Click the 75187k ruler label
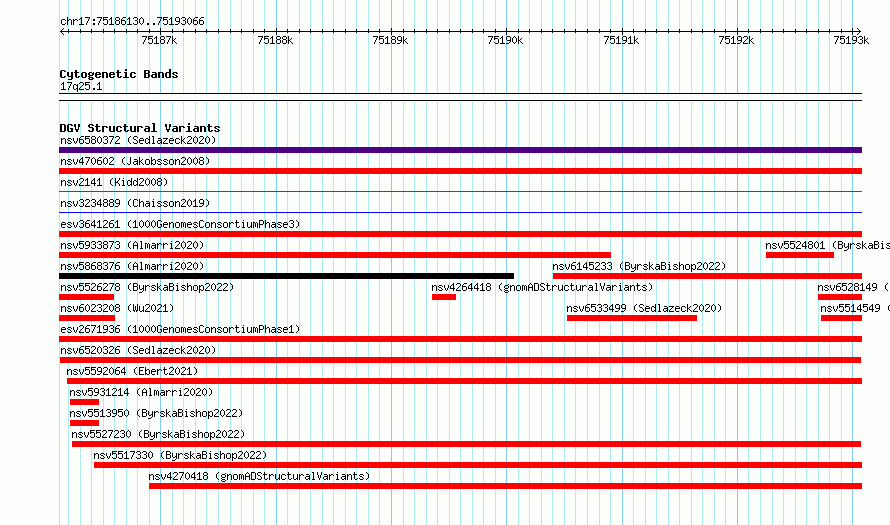Screen dimensions: 890x525 point(159,40)
